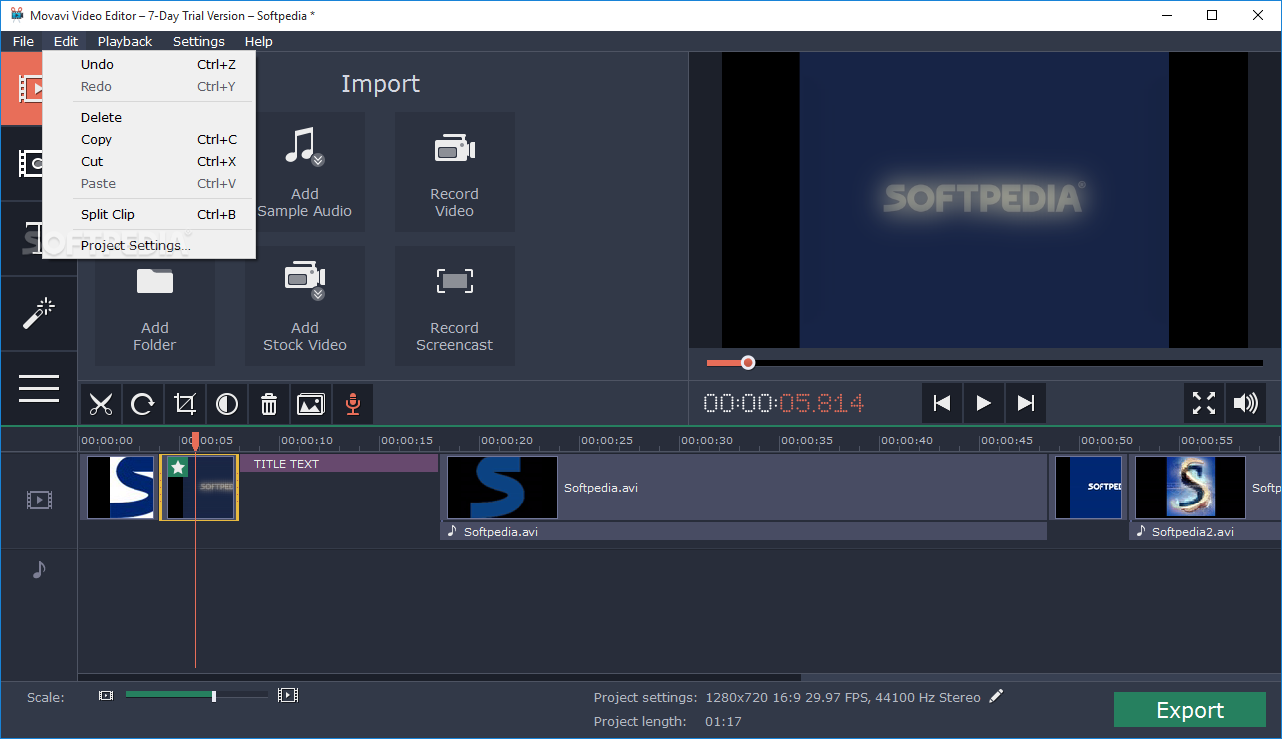Screen dimensions: 1282x739
Task: Open the More tools hamburger icon
Action: tap(39, 388)
